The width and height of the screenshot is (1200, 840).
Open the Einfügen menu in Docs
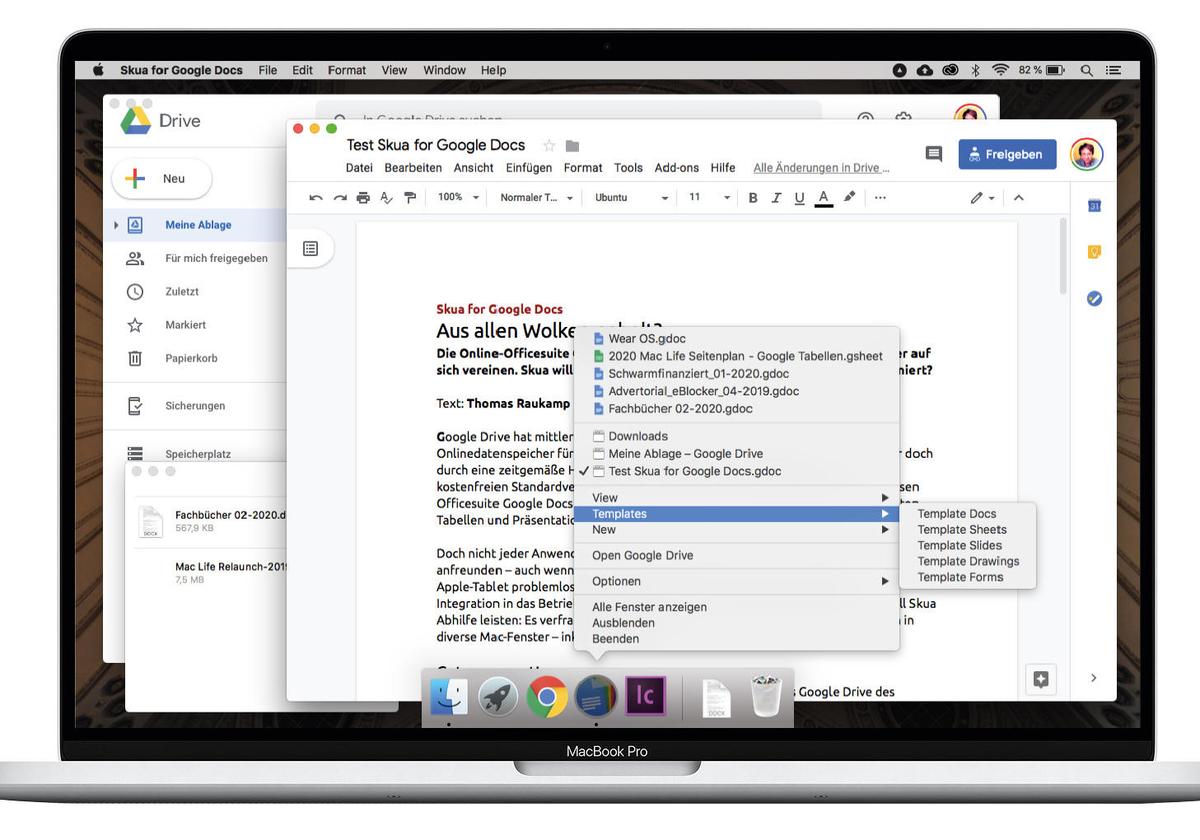pos(529,168)
